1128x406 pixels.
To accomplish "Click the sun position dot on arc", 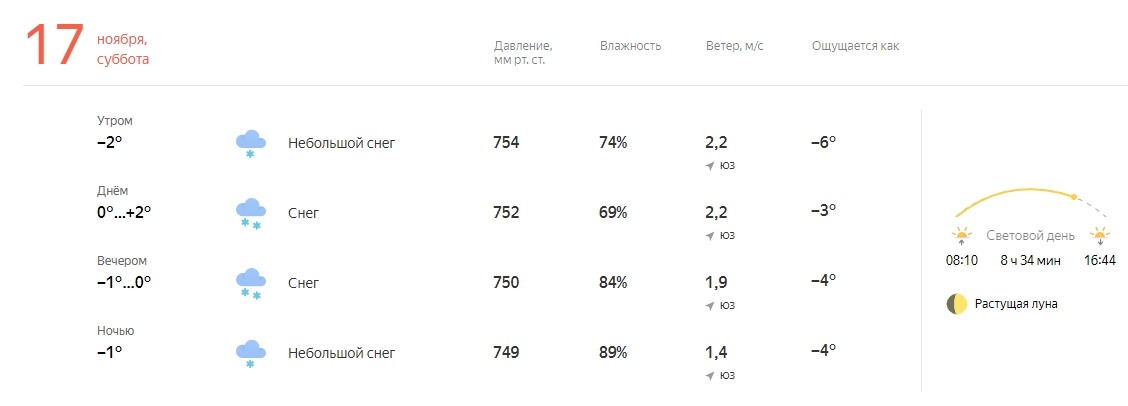I will [1074, 197].
